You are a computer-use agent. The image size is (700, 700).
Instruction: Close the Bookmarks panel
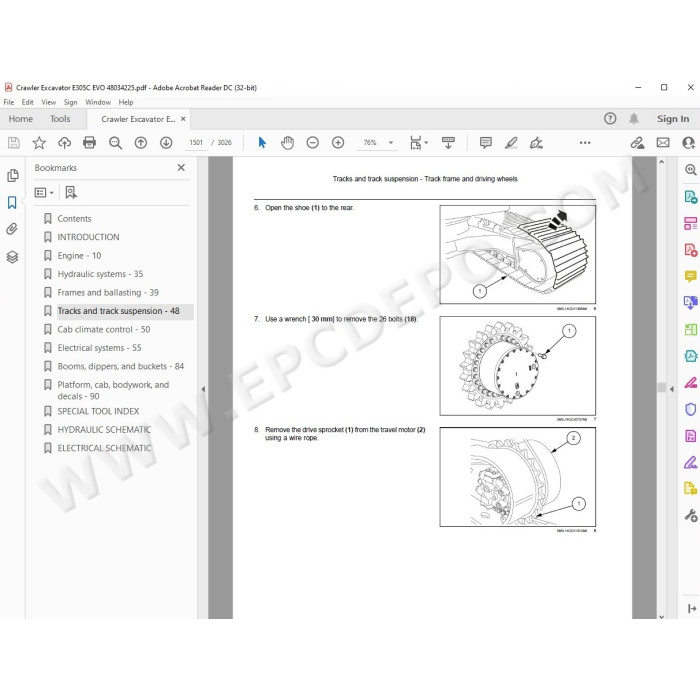pyautogui.click(x=181, y=168)
